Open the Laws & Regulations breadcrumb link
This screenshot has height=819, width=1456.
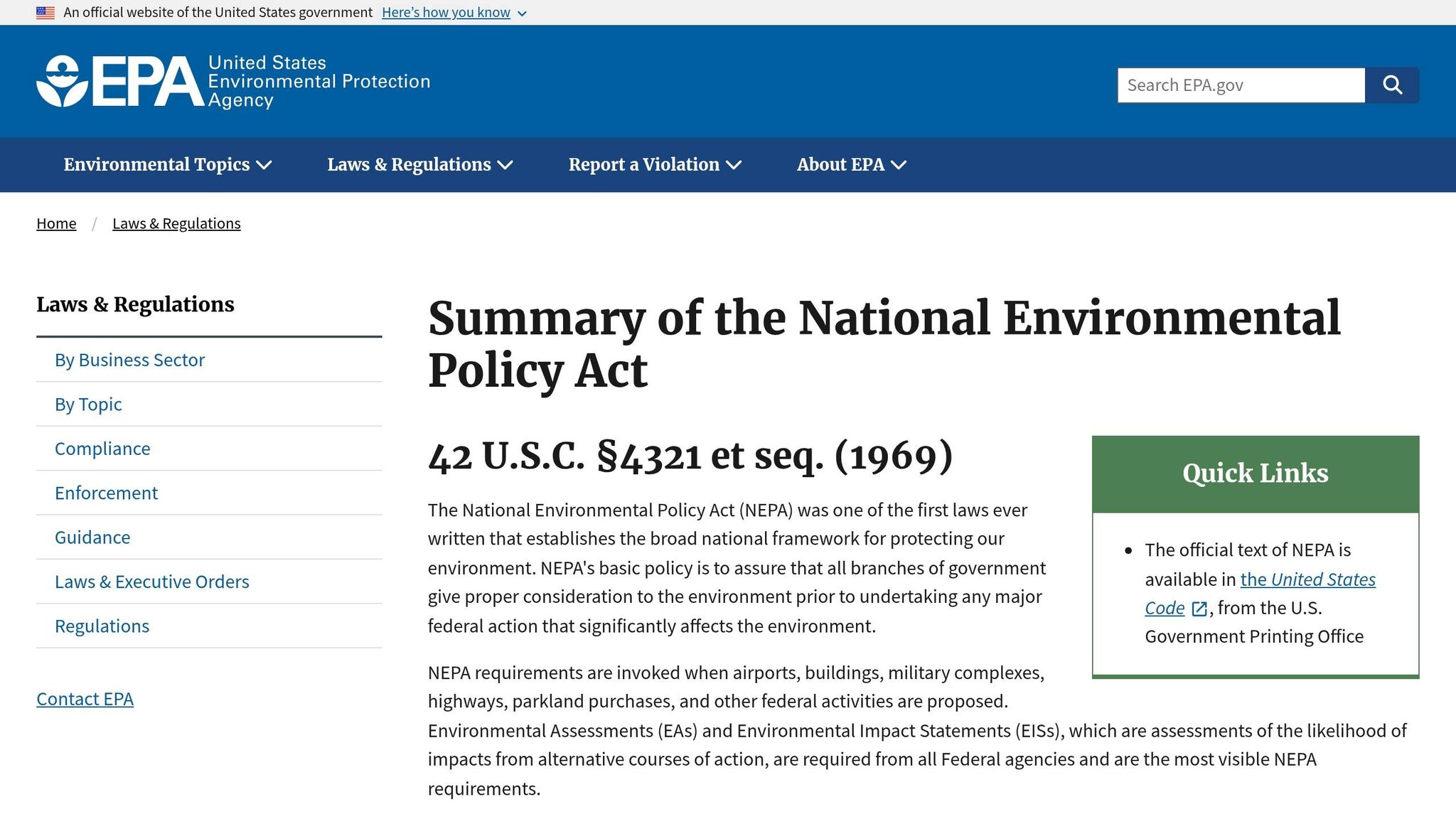176,223
